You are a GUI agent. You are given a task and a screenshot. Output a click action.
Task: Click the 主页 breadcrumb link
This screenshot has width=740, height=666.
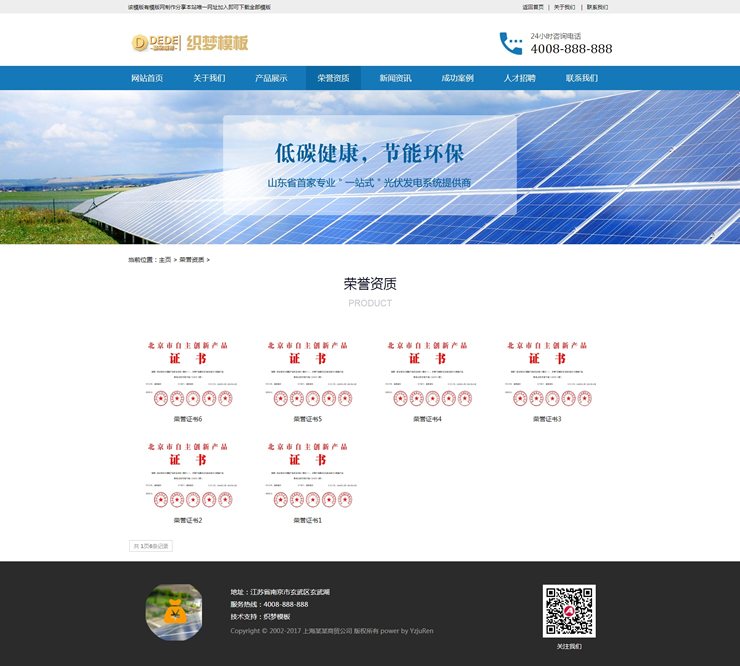[x=165, y=259]
